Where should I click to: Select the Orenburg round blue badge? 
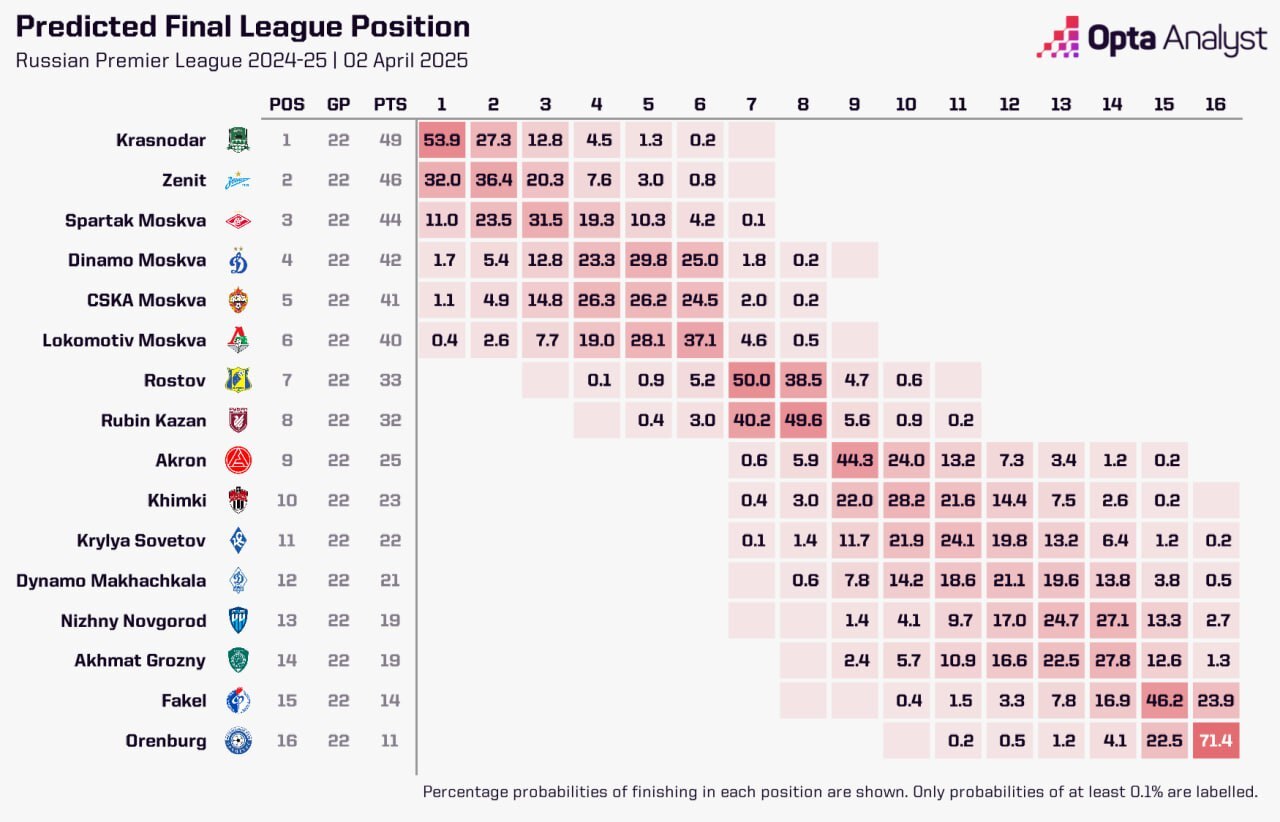point(238,741)
